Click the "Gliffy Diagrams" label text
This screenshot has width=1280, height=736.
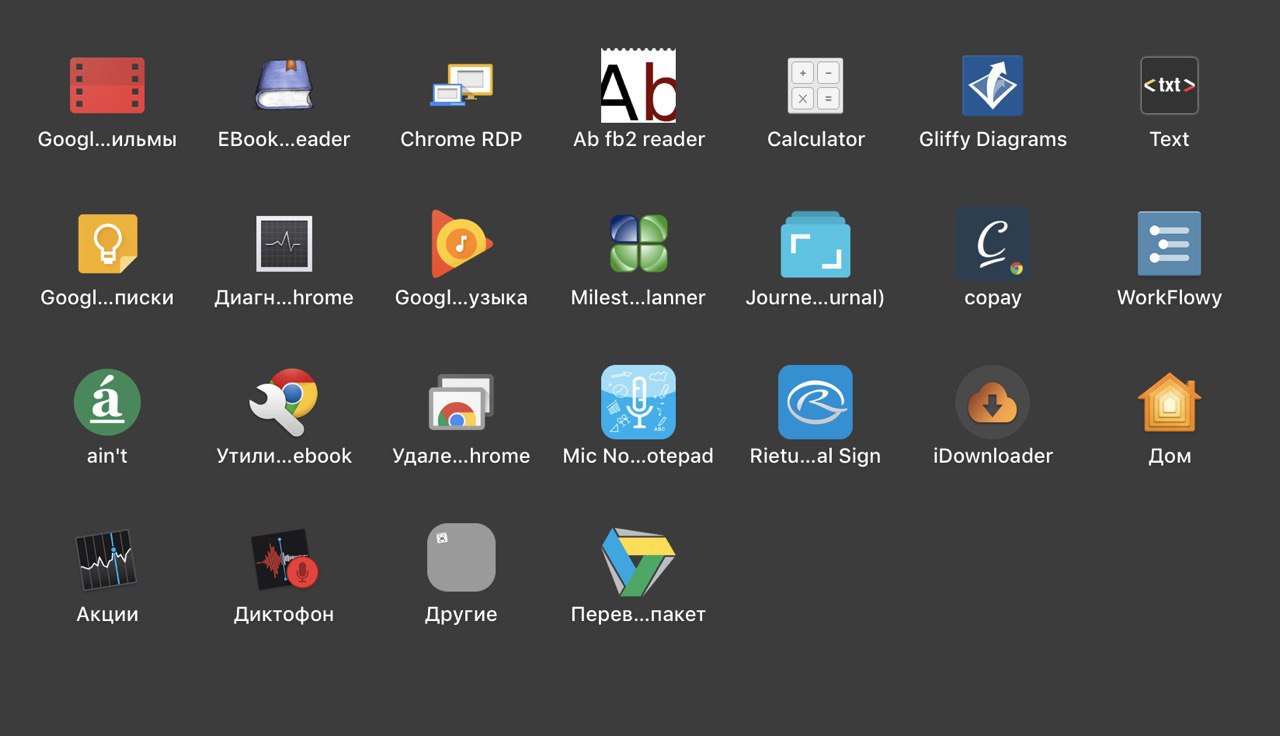point(993,140)
